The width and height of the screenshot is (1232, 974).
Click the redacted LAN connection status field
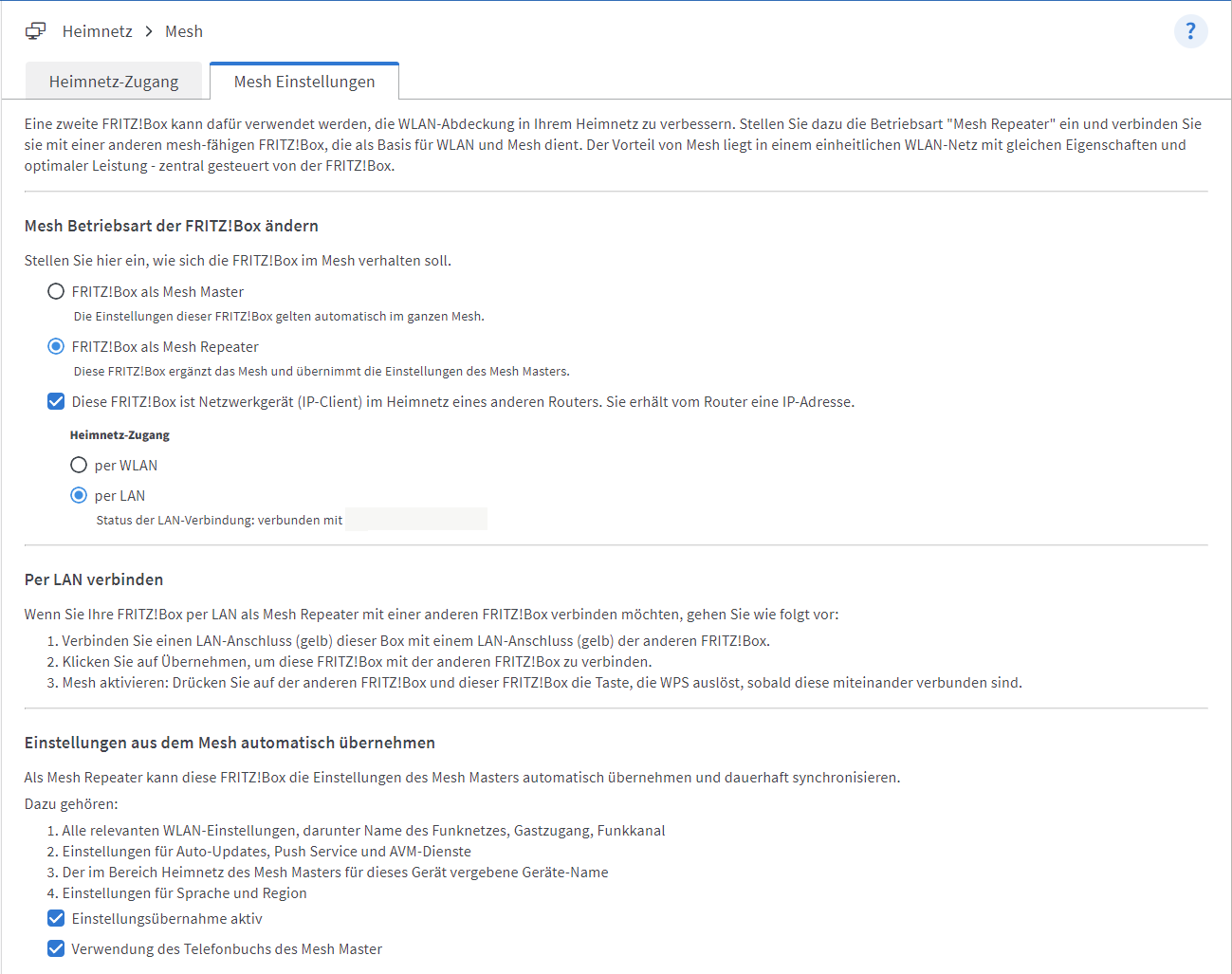[x=416, y=519]
